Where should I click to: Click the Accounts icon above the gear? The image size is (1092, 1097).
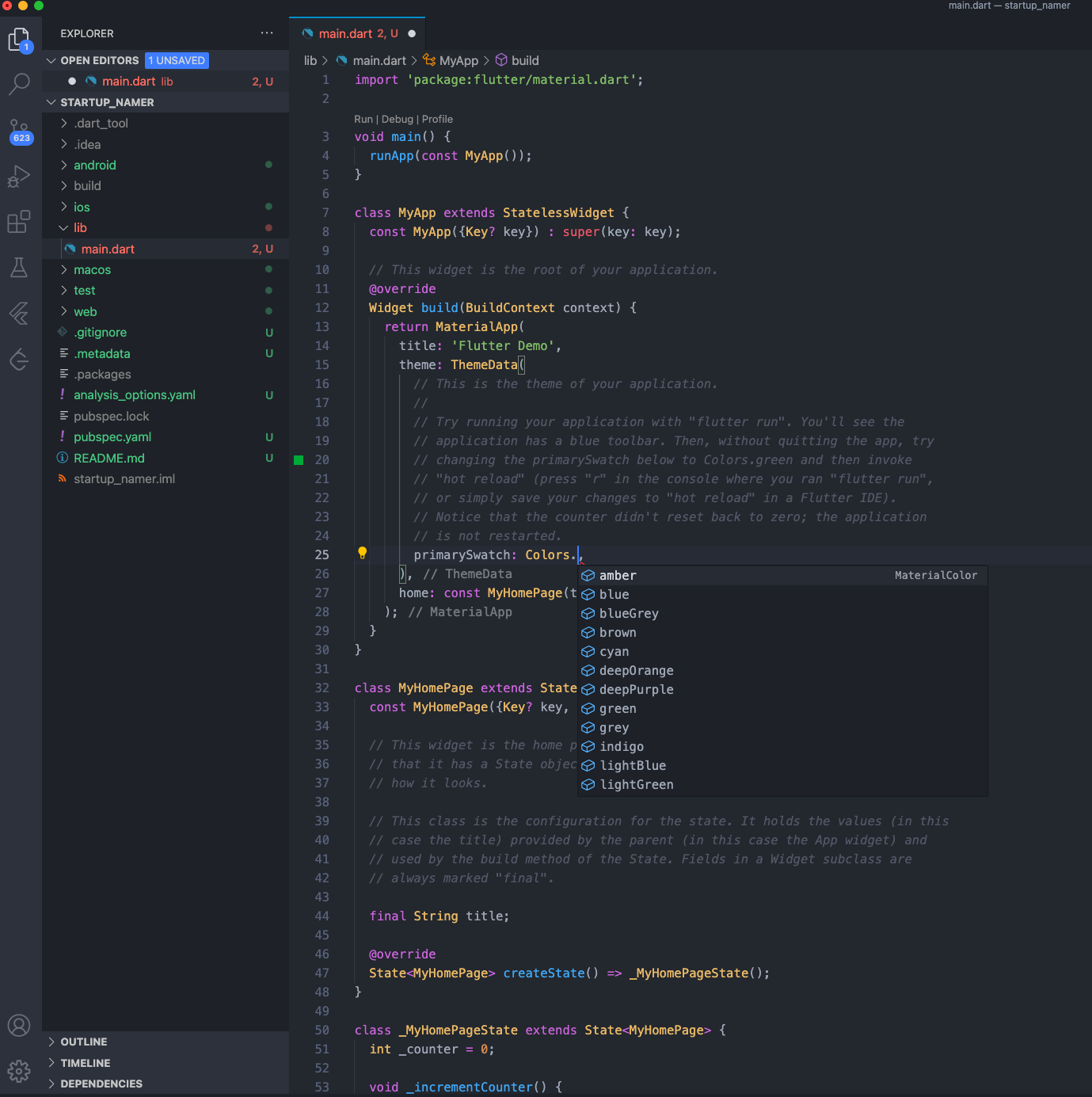19,1025
